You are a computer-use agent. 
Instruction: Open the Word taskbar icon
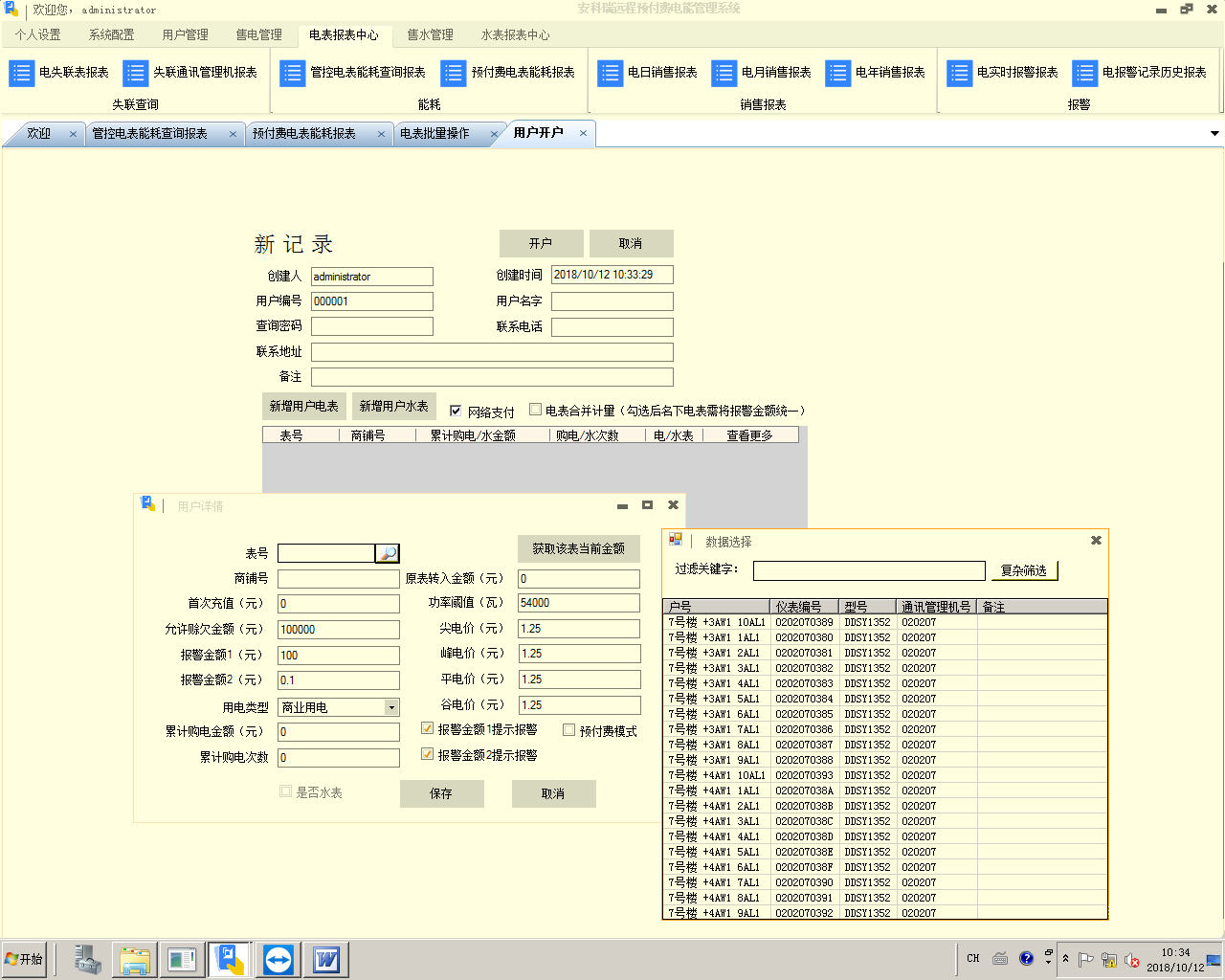tap(326, 959)
